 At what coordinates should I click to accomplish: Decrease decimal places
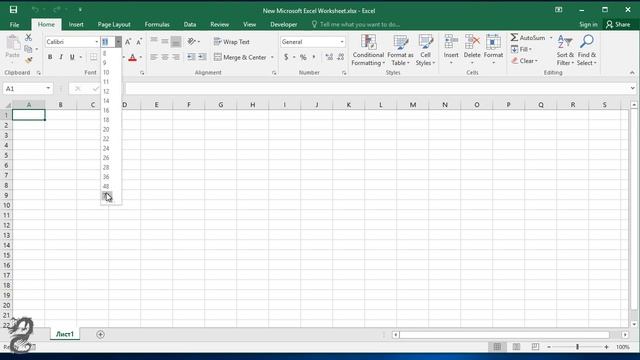340,57
